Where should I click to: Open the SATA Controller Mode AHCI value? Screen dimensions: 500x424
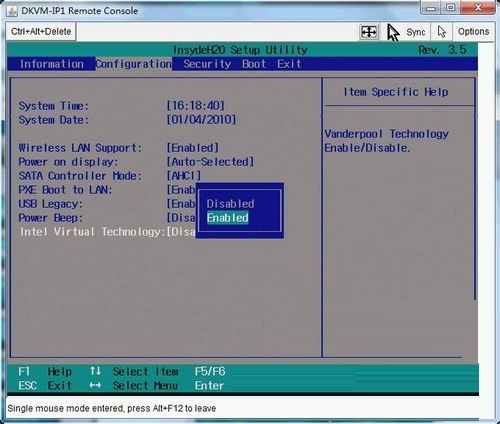[x=184, y=176]
